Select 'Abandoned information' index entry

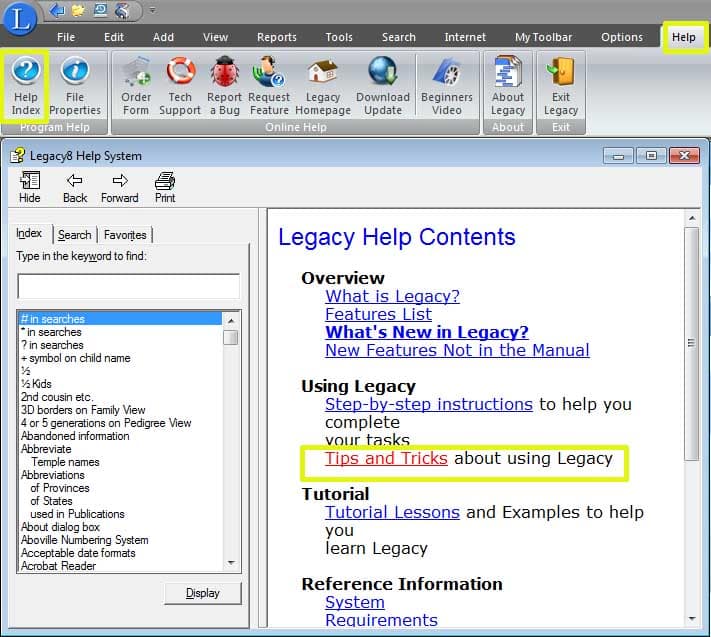click(x=120, y=436)
